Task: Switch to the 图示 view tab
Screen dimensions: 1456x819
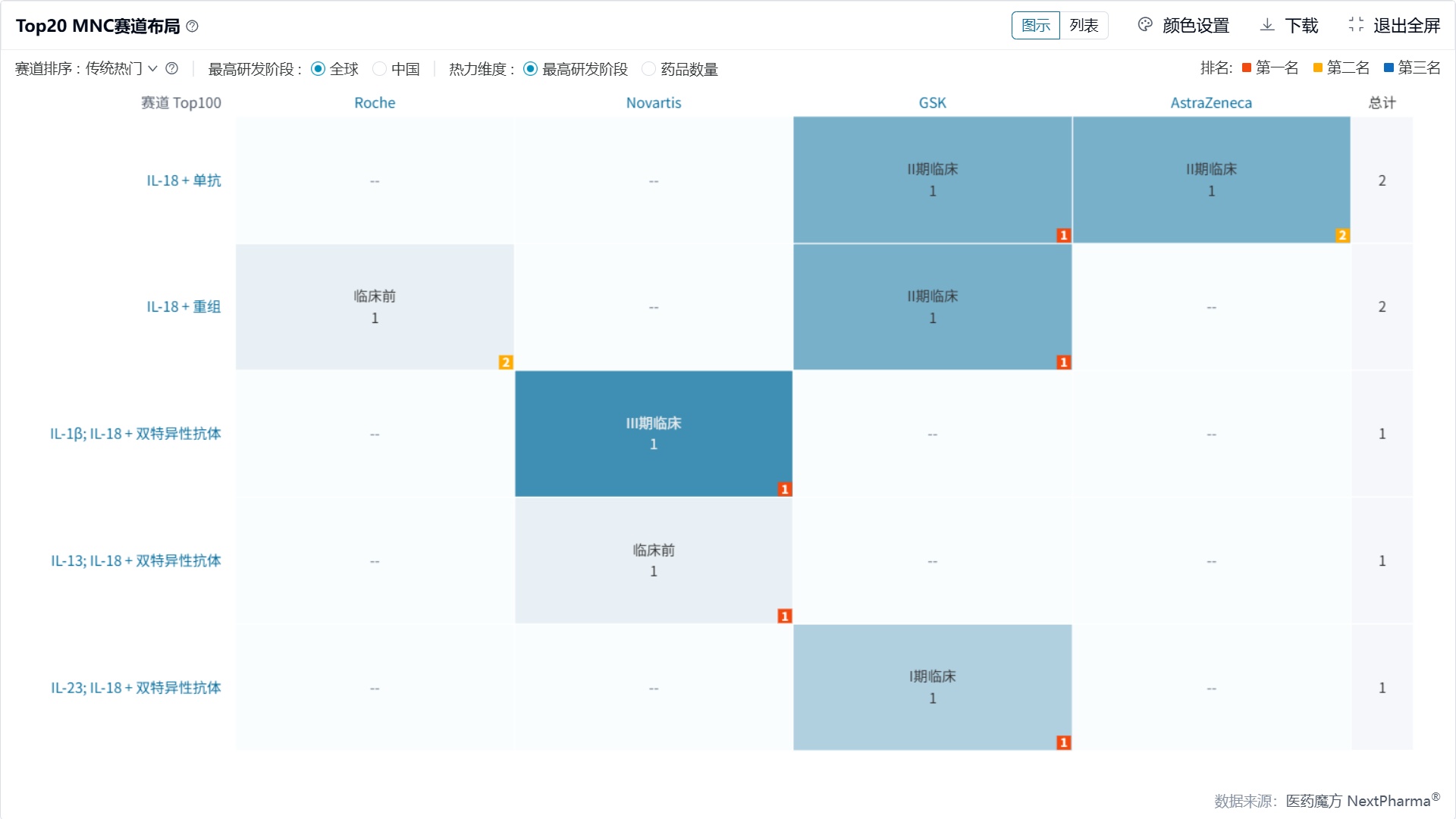Action: (x=1036, y=26)
